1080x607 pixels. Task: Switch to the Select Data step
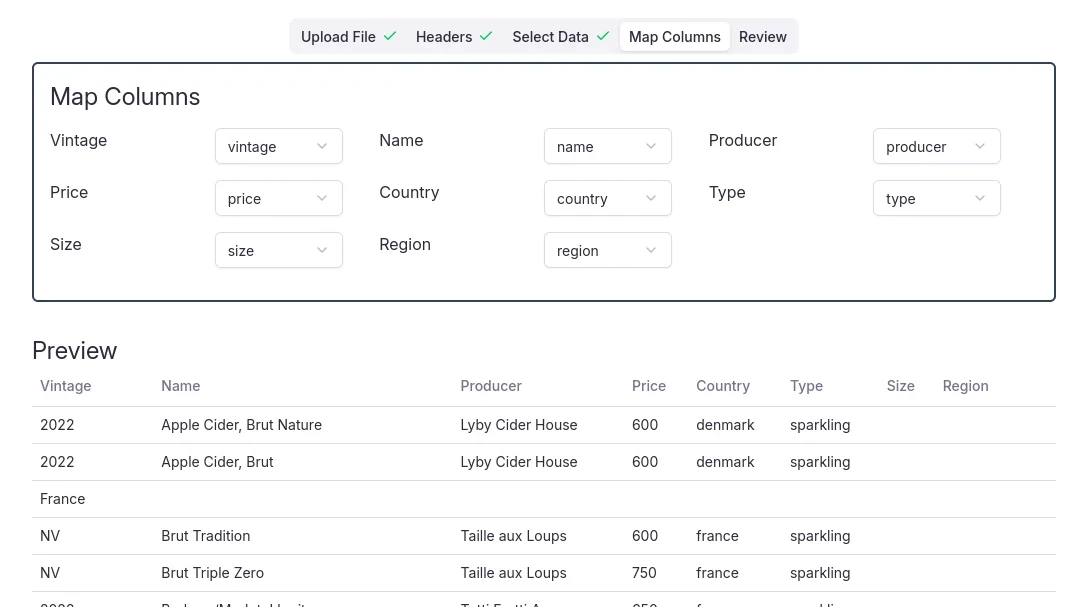[550, 37]
